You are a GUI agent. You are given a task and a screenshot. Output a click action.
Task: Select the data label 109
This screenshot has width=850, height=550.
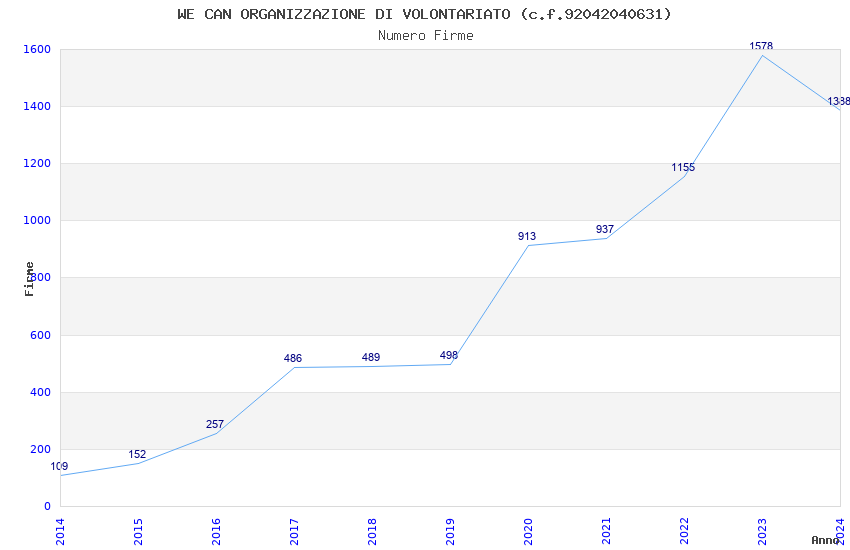59,466
